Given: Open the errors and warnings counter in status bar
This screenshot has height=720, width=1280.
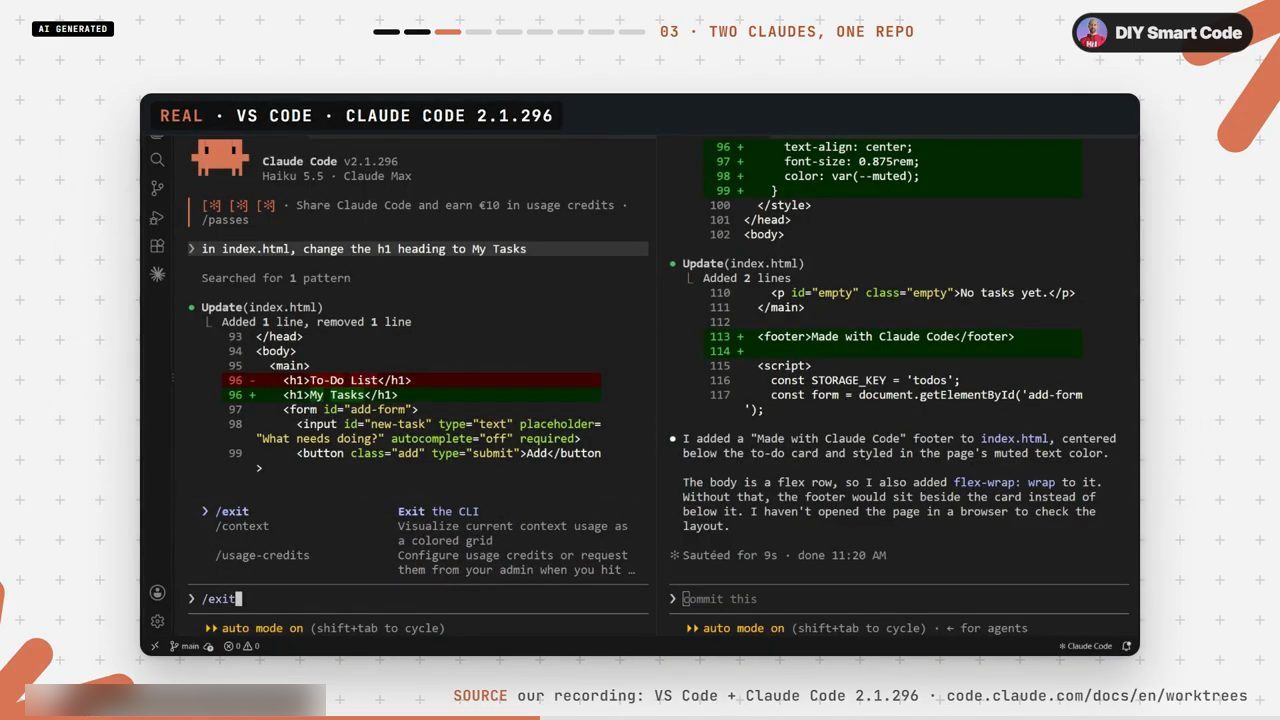Looking at the screenshot, I should click(x=241, y=646).
